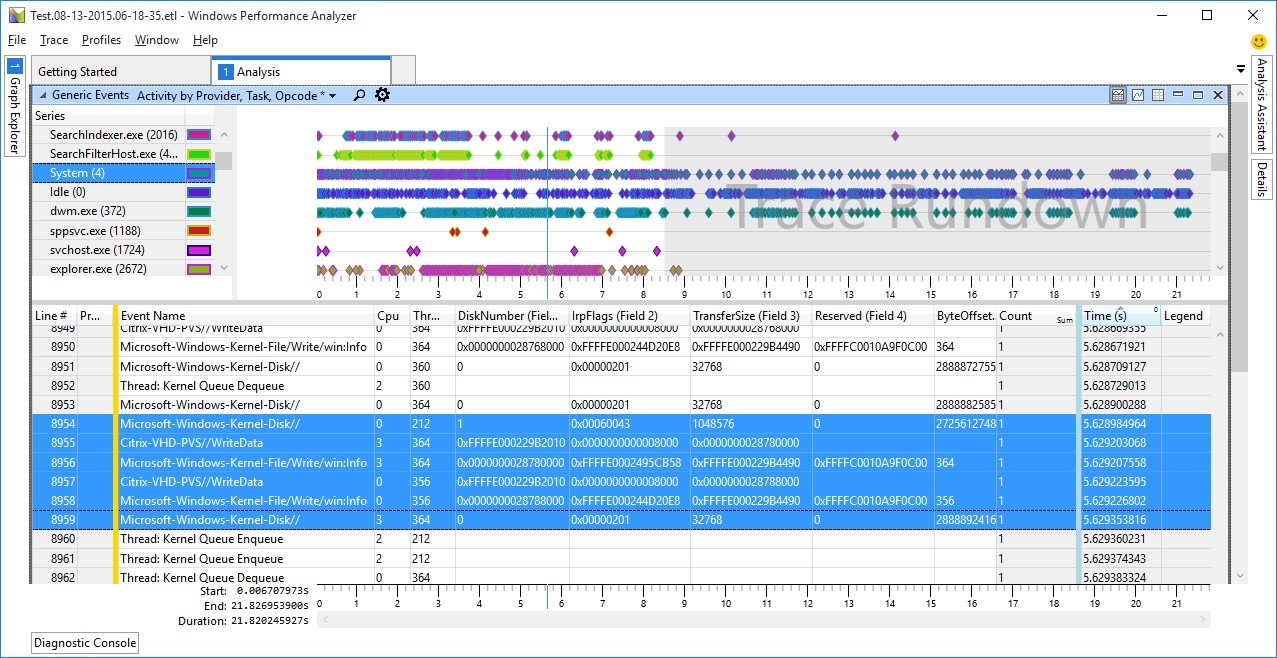Switch to graph only display
The height and width of the screenshot is (658, 1277).
pos(1138,95)
